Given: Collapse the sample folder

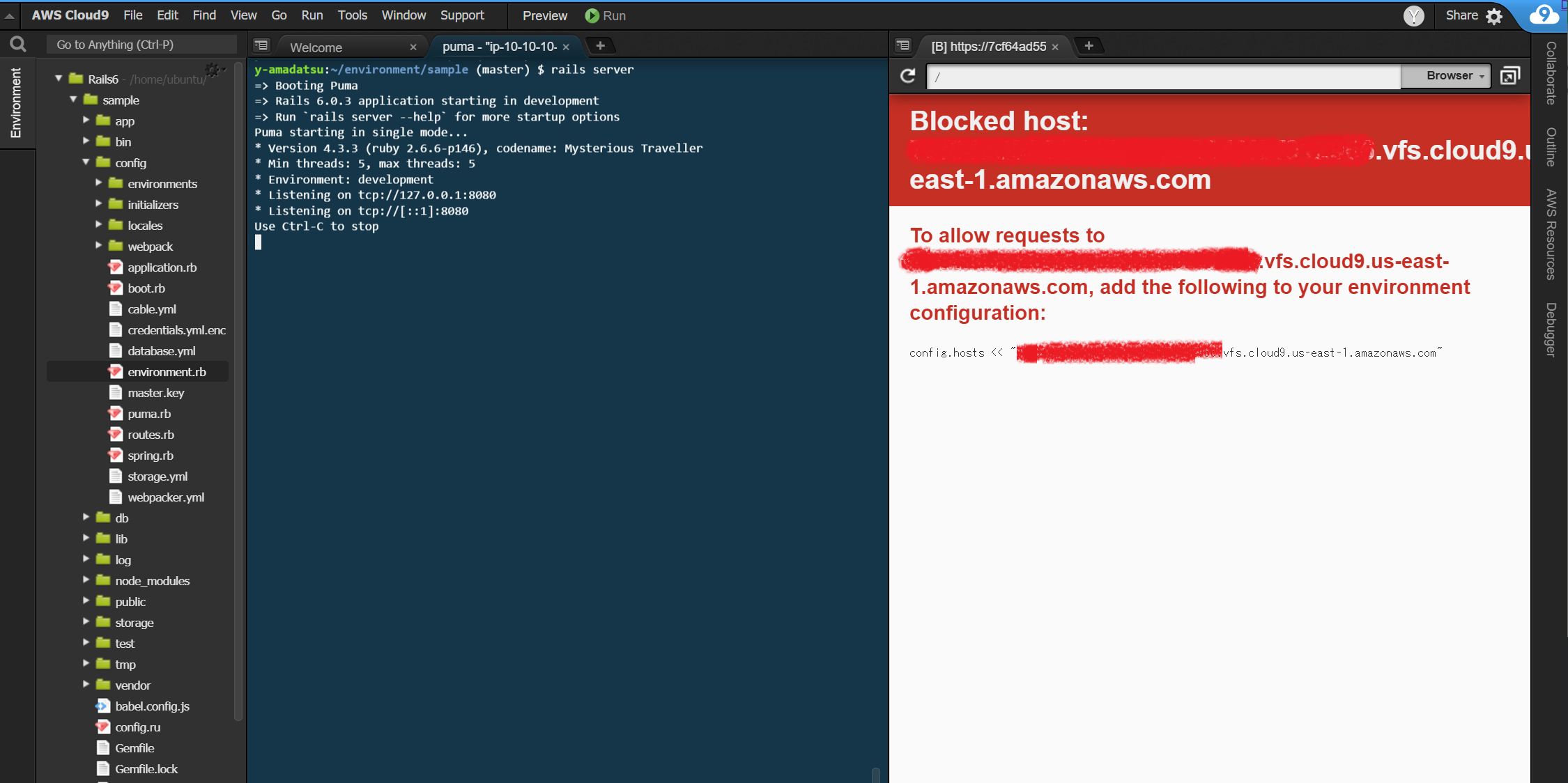Looking at the screenshot, I should click(72, 100).
